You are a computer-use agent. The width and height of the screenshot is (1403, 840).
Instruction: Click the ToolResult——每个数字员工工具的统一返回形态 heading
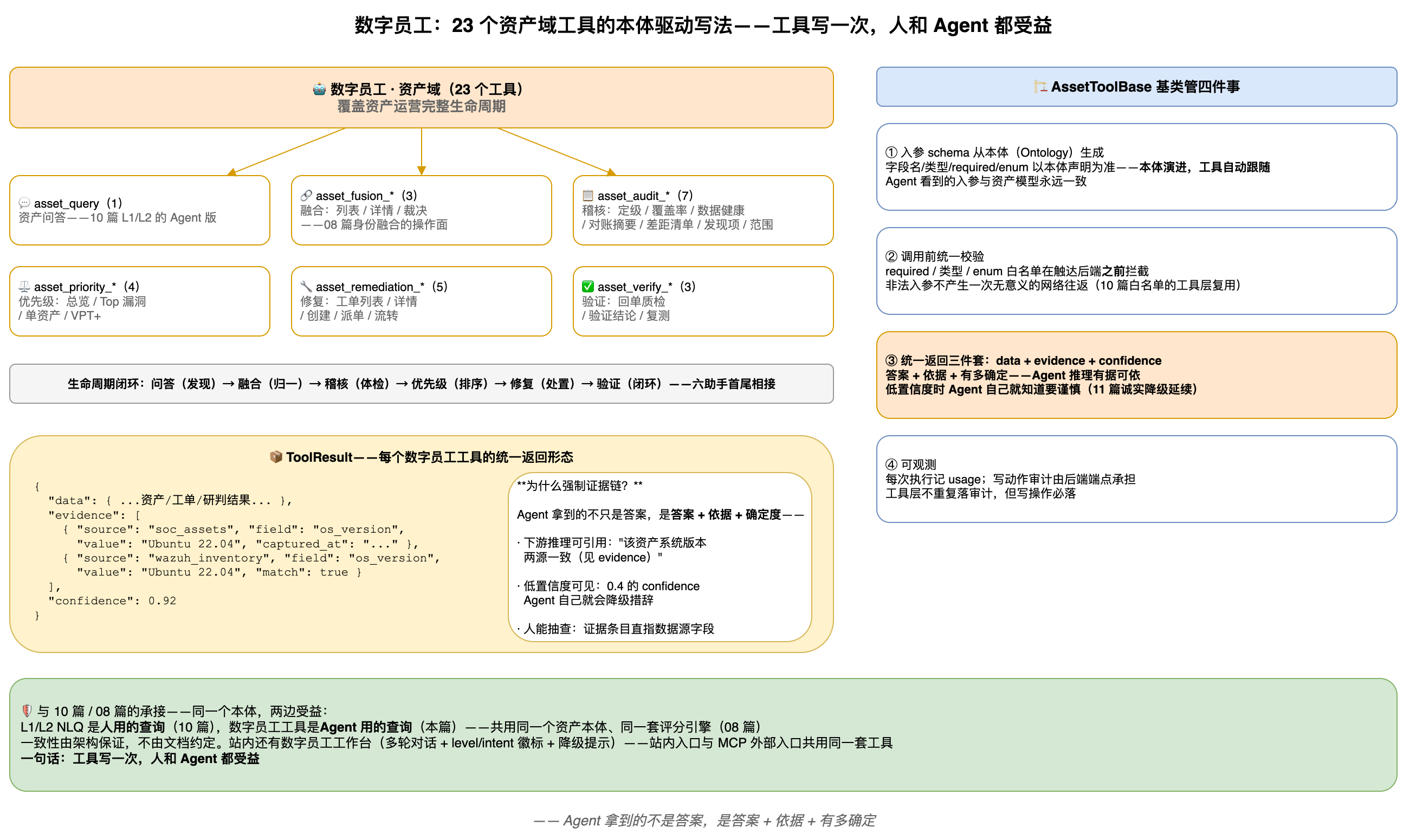pyautogui.click(x=430, y=457)
